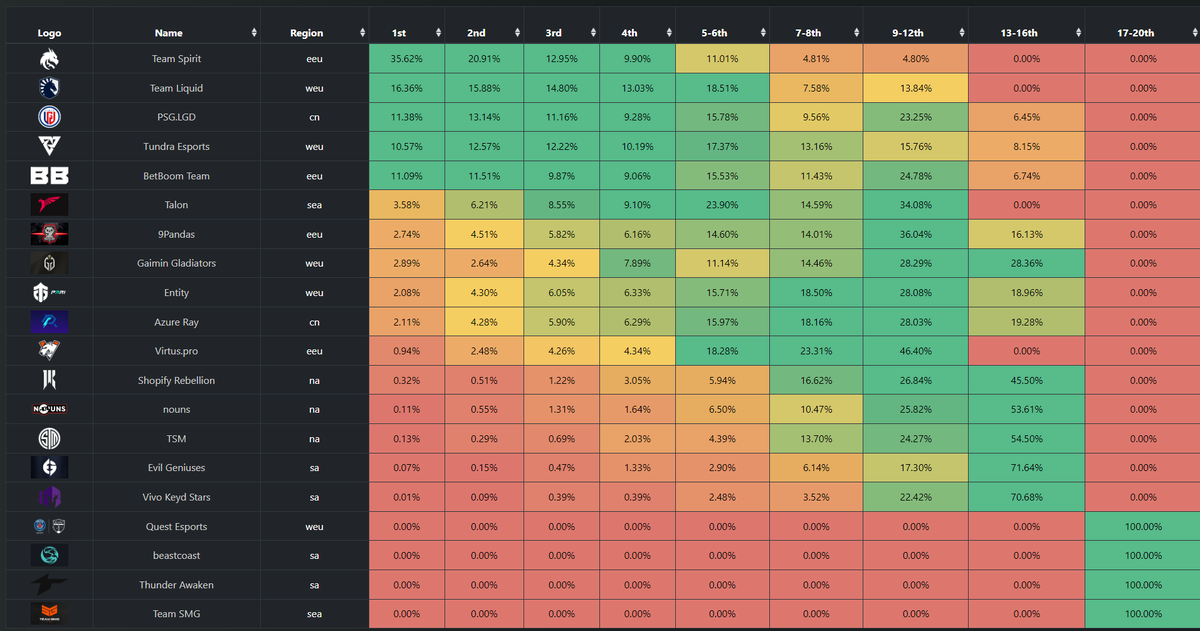Viewport: 1200px width, 631px height.
Task: Click the BetBoom Team BB logo
Action: pos(49,176)
